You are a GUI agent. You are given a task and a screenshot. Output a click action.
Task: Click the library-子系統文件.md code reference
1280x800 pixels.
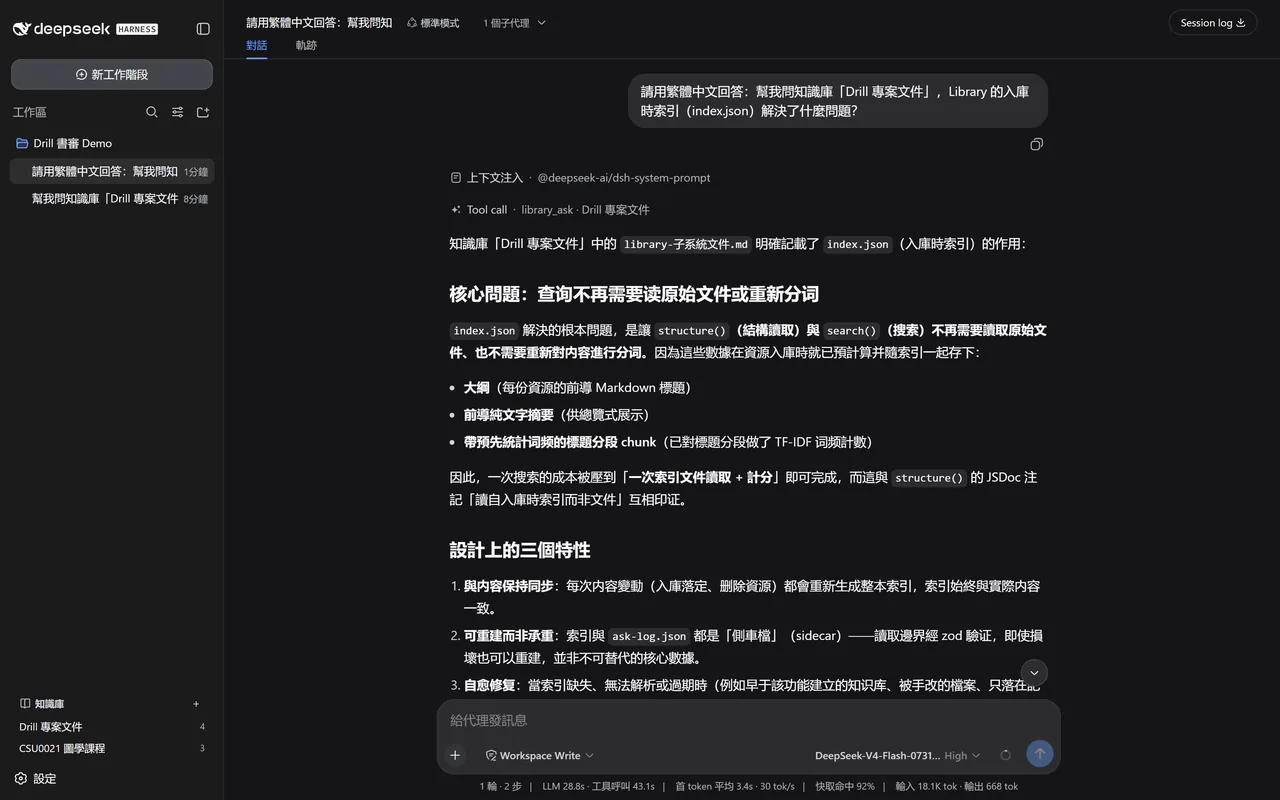coord(685,244)
